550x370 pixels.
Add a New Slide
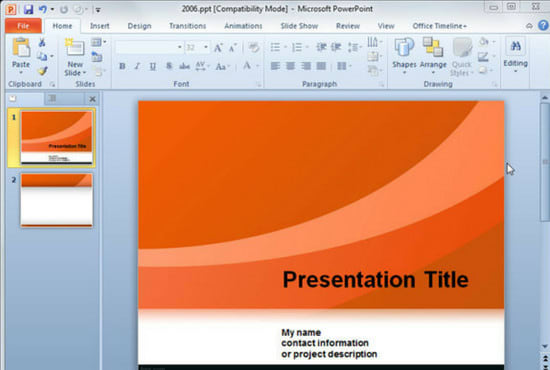pos(75,57)
